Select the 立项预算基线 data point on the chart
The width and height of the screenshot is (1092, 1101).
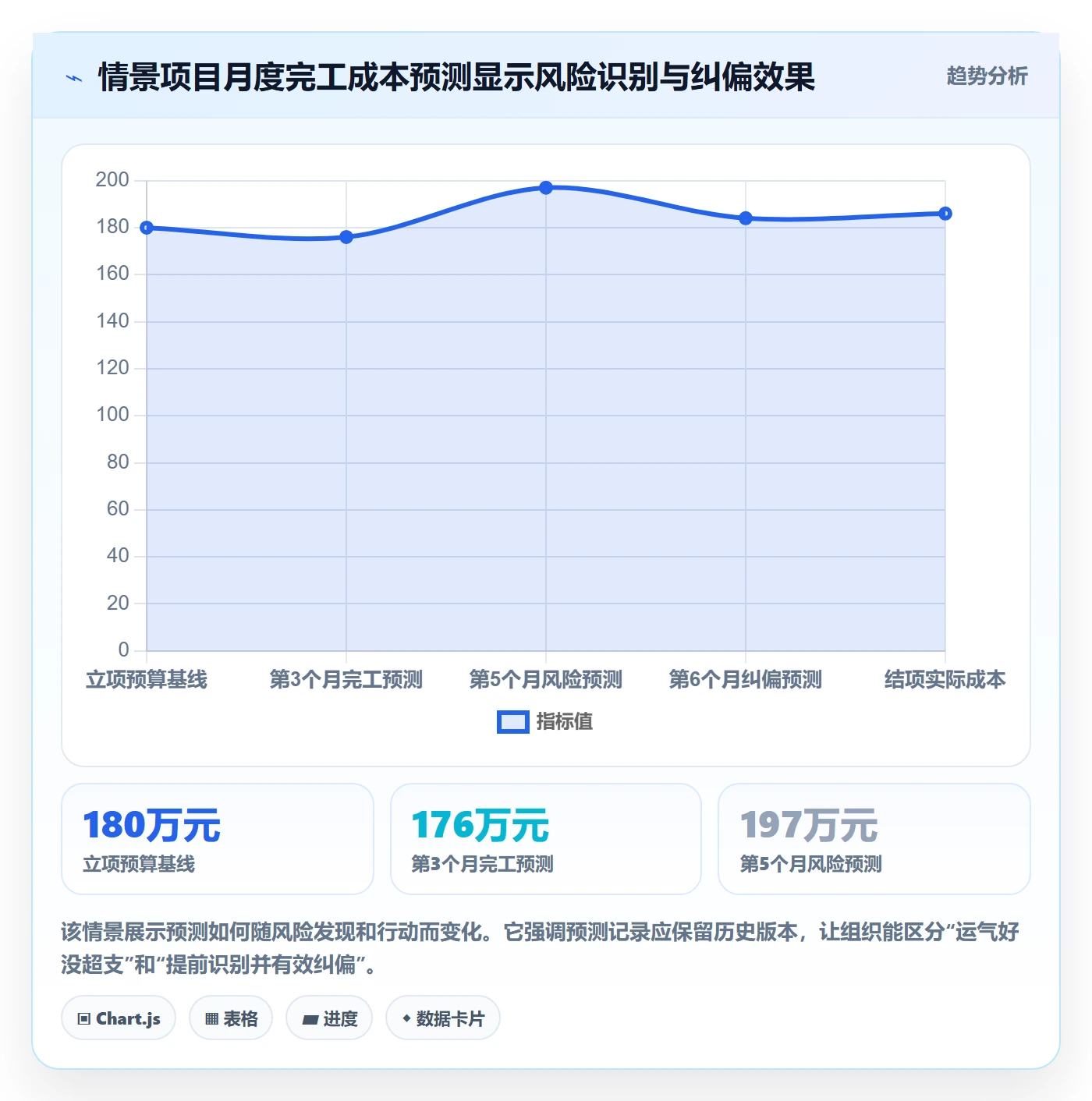(x=147, y=228)
